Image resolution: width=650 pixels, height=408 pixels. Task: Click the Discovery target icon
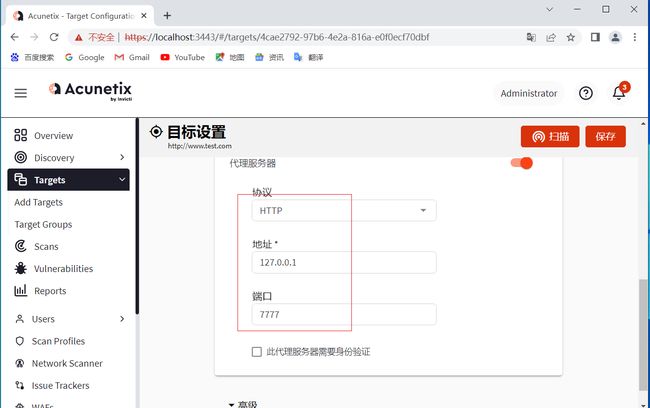click(20, 157)
